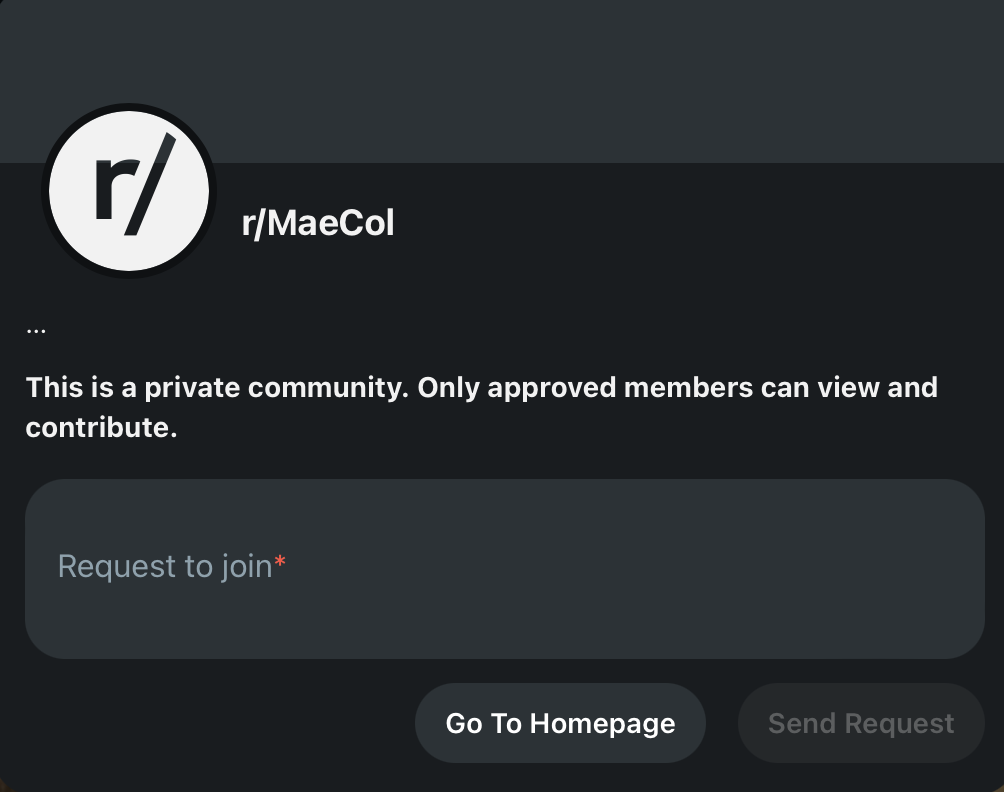The image size is (1004, 792).
Task: Click the ellipsis community description
Action: [x=36, y=329]
